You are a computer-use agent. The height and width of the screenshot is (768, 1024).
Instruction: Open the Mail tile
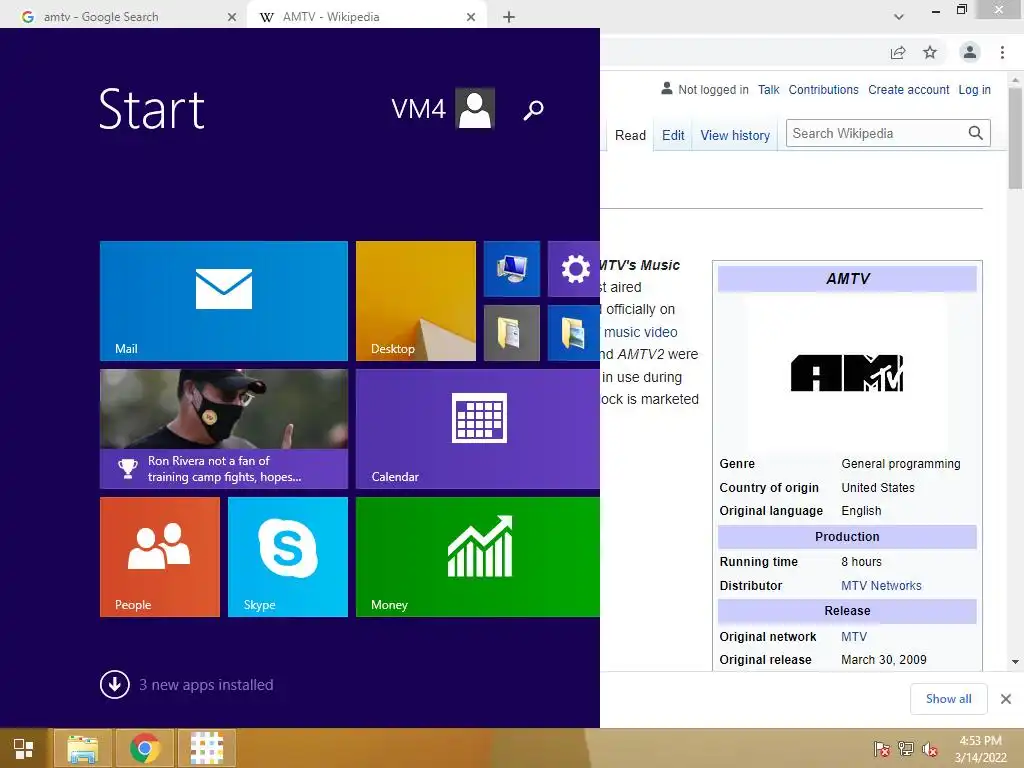pyautogui.click(x=223, y=300)
